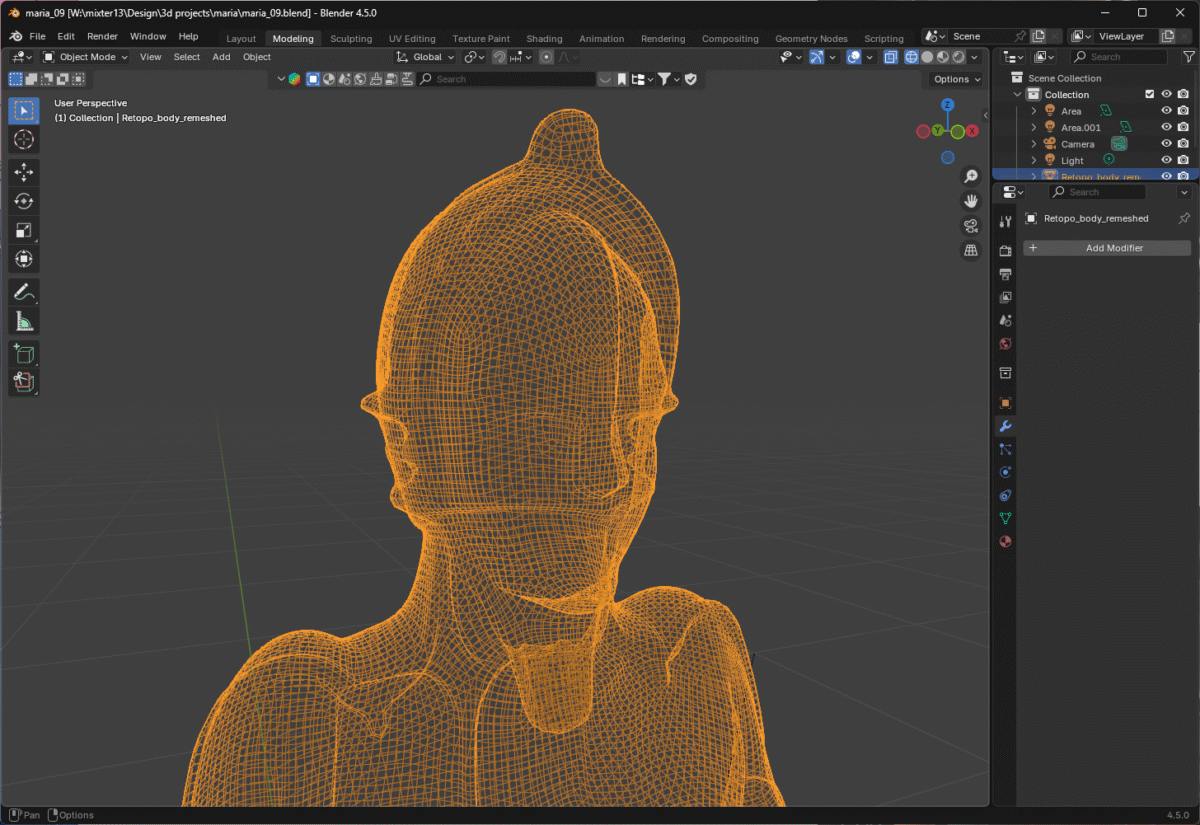This screenshot has width=1200, height=825.
Task: Select the Cursor tool in the left toolbar
Action: [24, 140]
